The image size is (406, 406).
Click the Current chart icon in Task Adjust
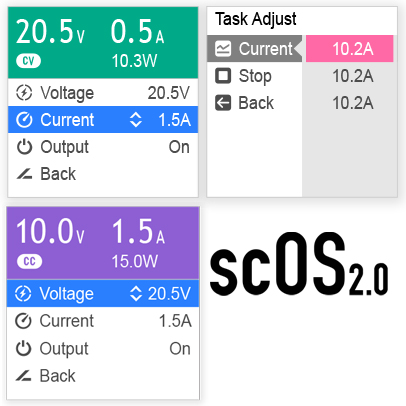(x=223, y=49)
